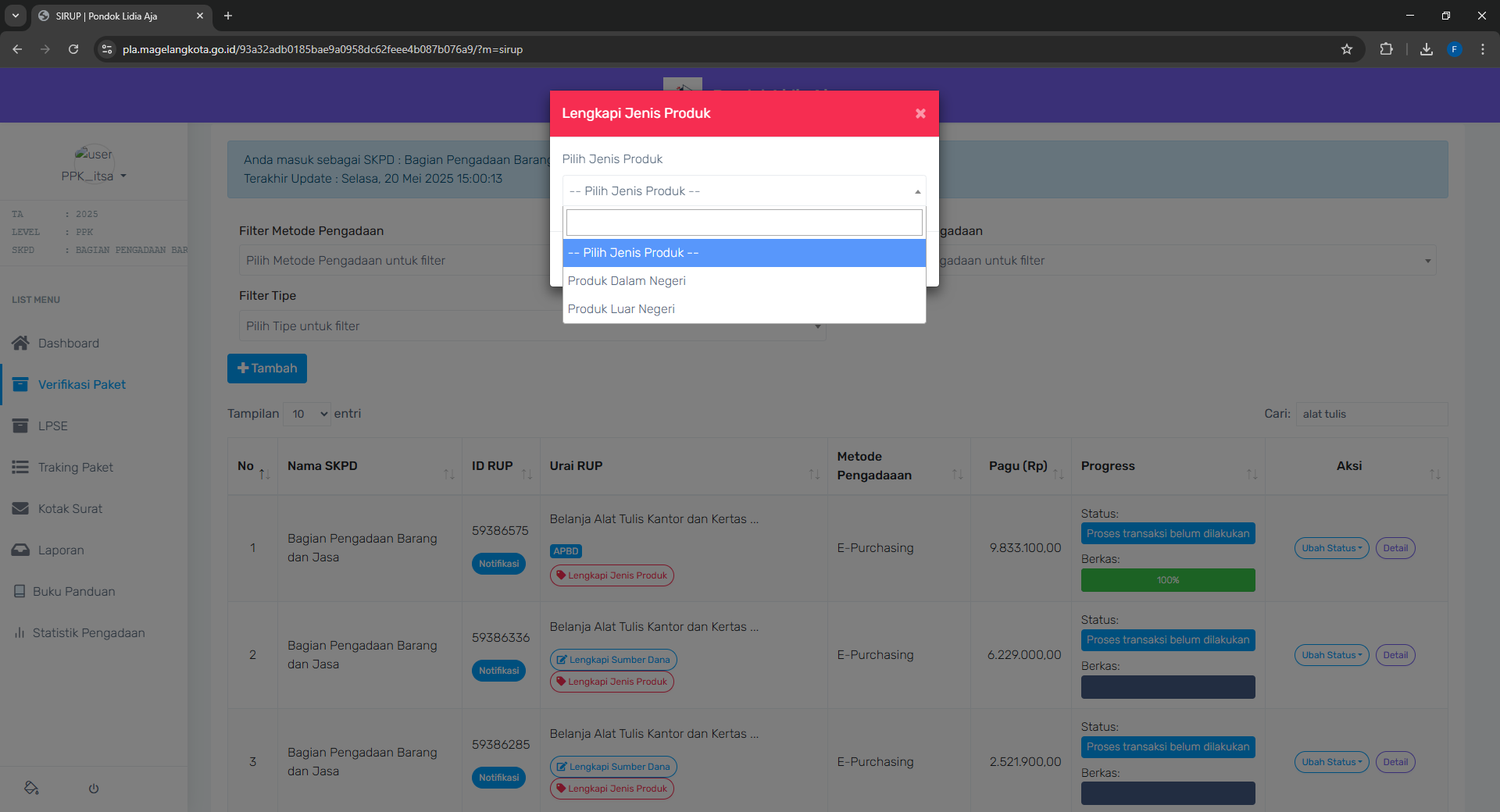Bookmark this page with the star icon
1500x812 pixels.
[1347, 49]
